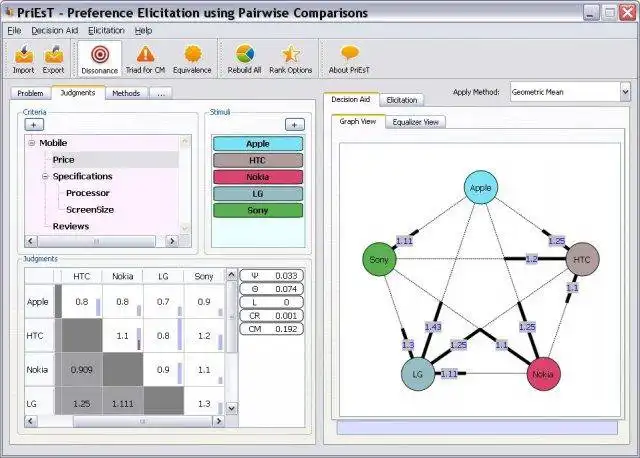Click the 1.2 edge label near HTC node

531,259
